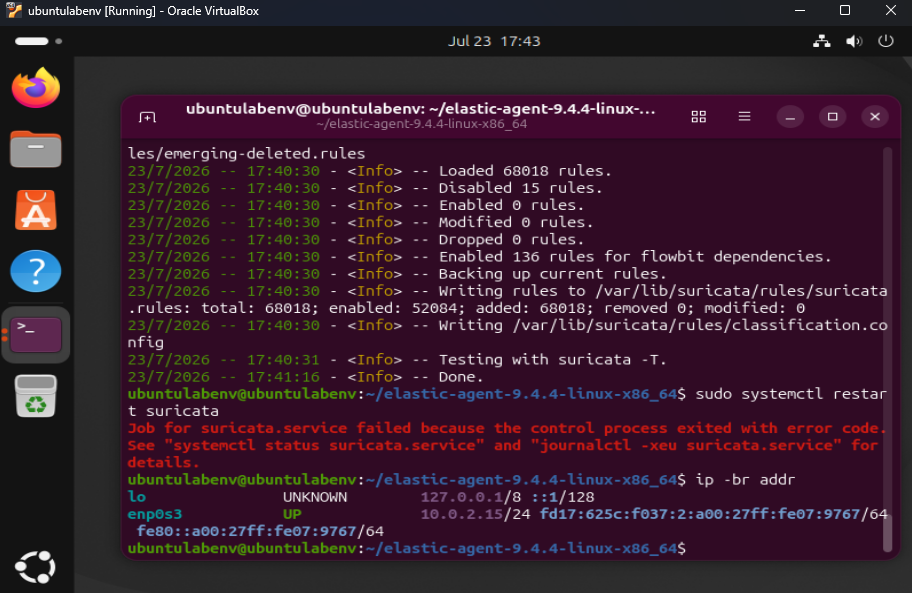The width and height of the screenshot is (912, 593).
Task: Open the calendar via Jul 23 17:43 clock
Action: (494, 41)
